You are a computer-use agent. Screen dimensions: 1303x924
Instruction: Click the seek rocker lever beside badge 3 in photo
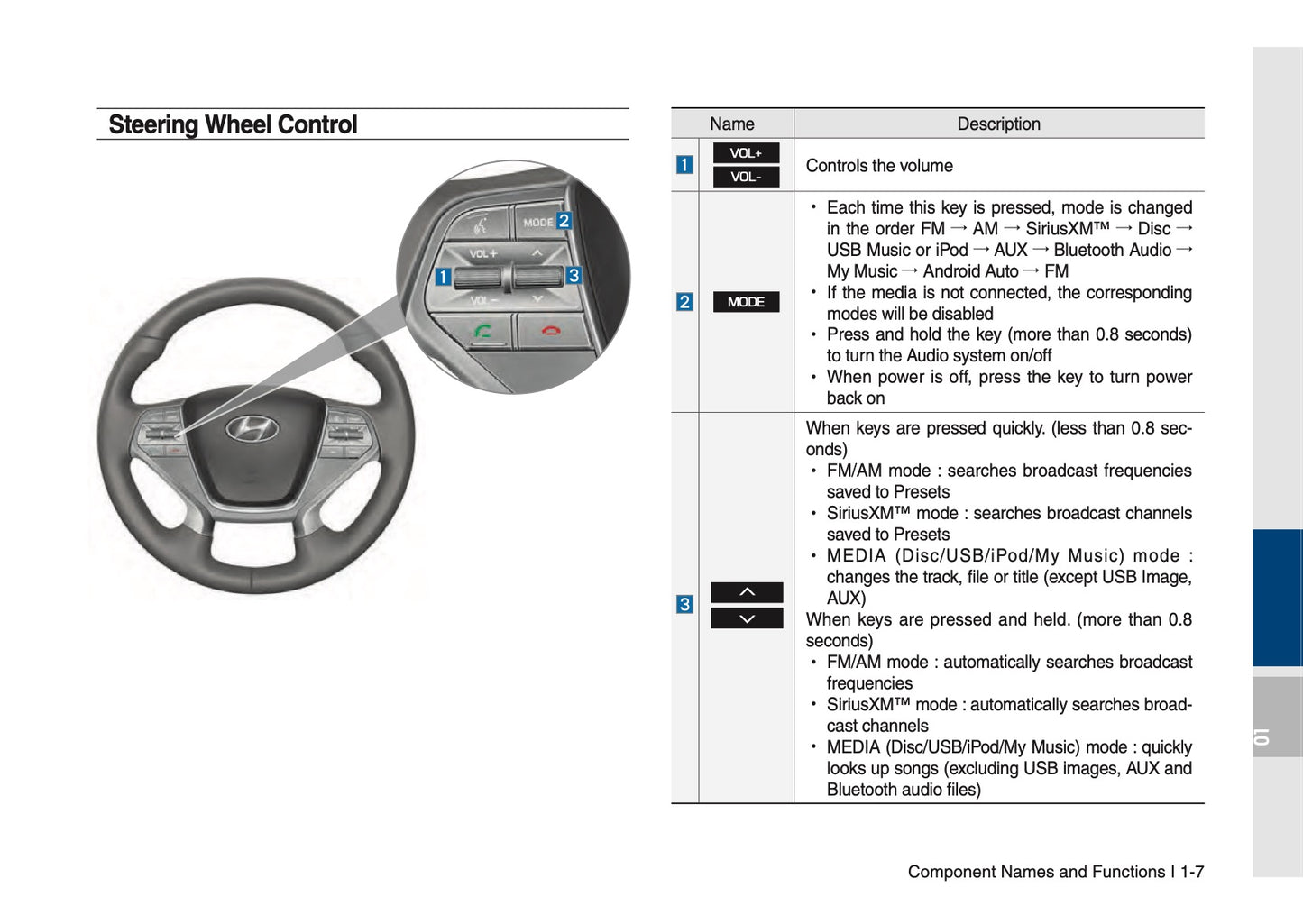538,276
